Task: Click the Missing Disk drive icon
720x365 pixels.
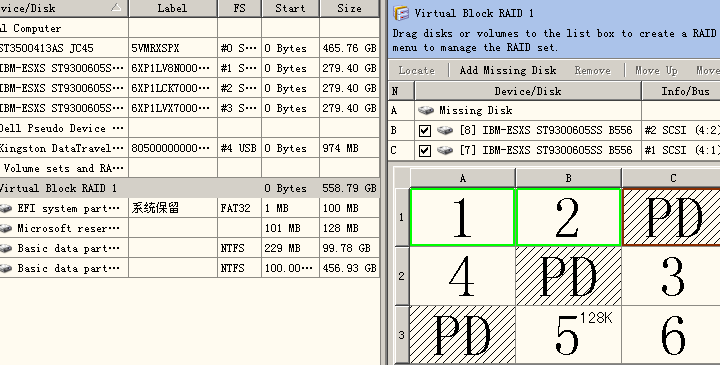Action: [x=426, y=110]
